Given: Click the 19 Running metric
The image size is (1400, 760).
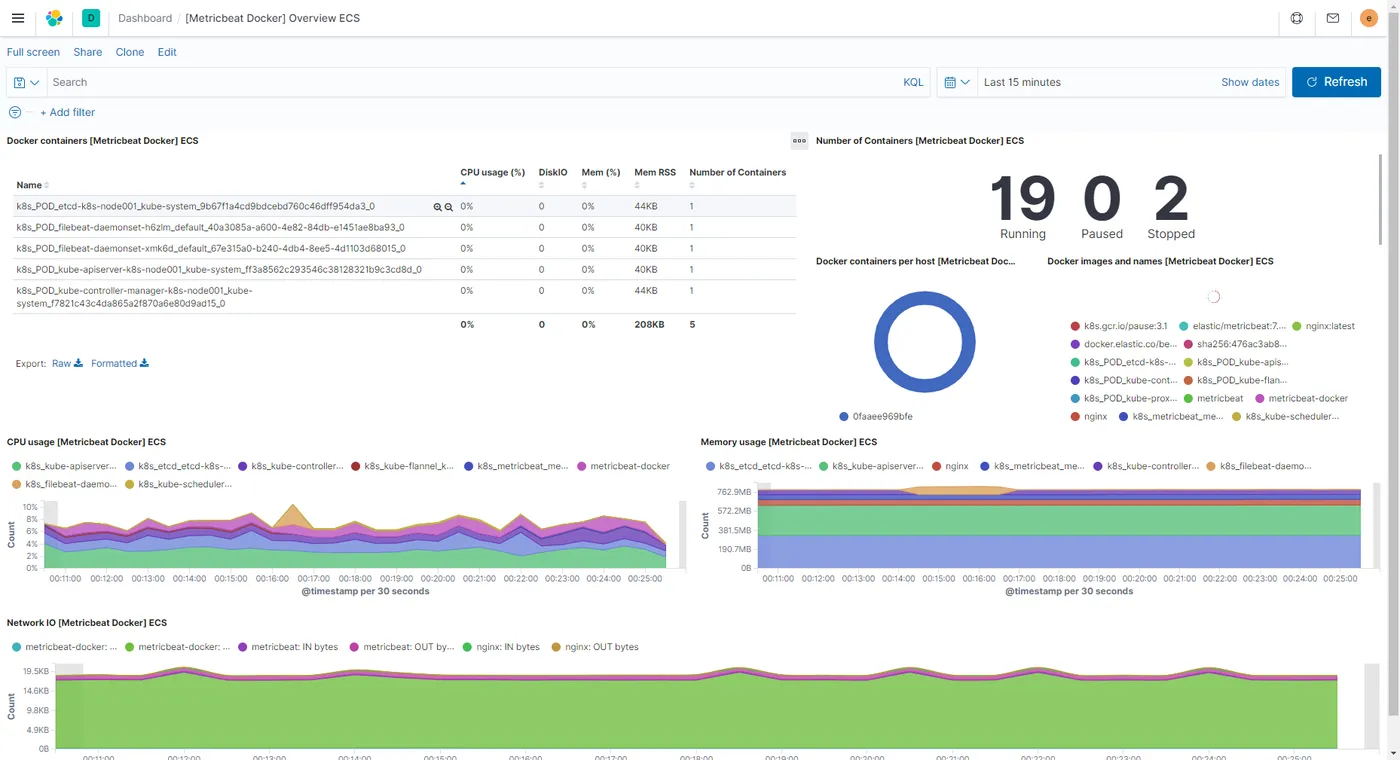Looking at the screenshot, I should 1022,208.
